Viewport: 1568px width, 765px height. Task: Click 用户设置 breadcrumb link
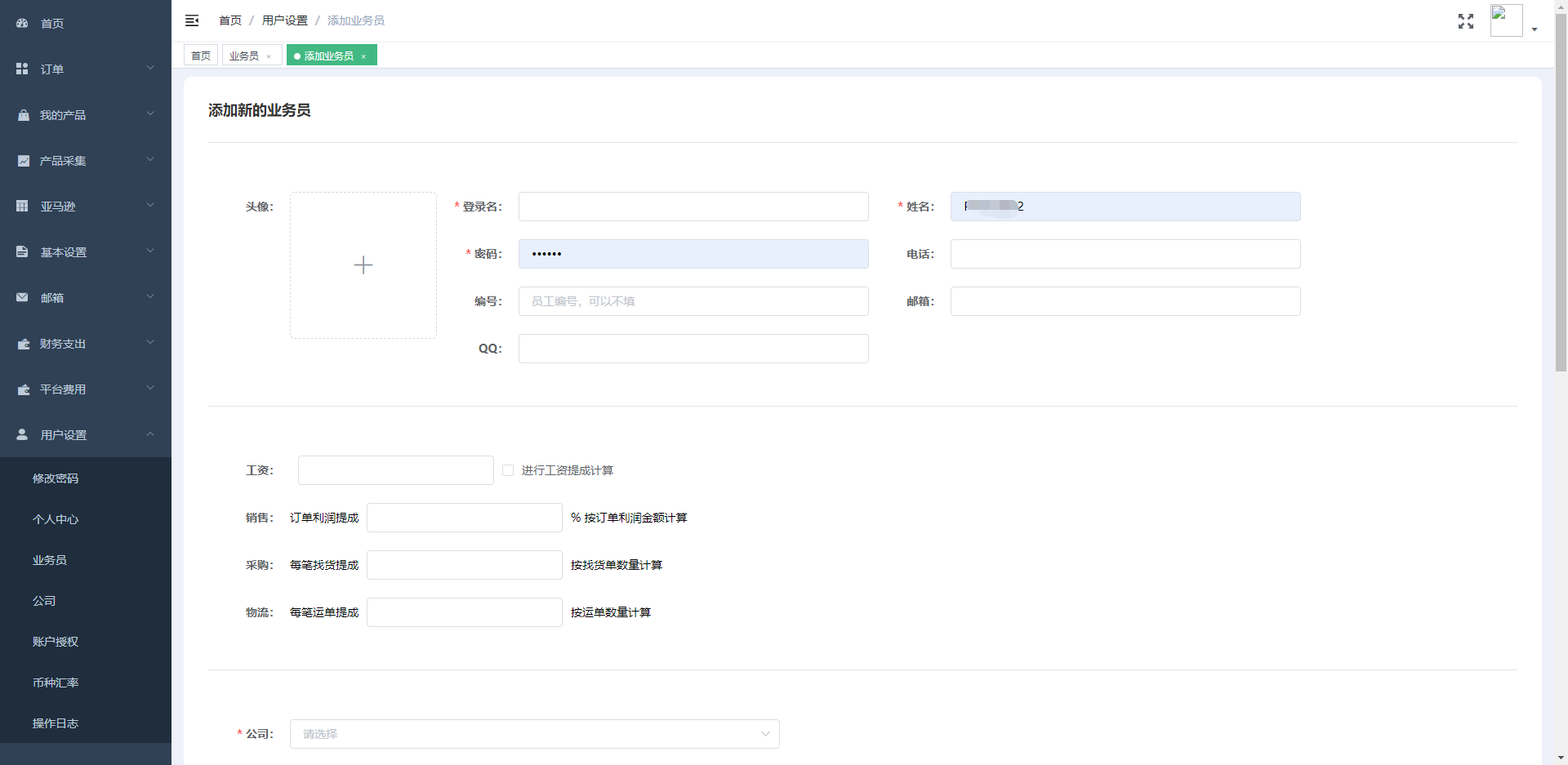[x=284, y=20]
